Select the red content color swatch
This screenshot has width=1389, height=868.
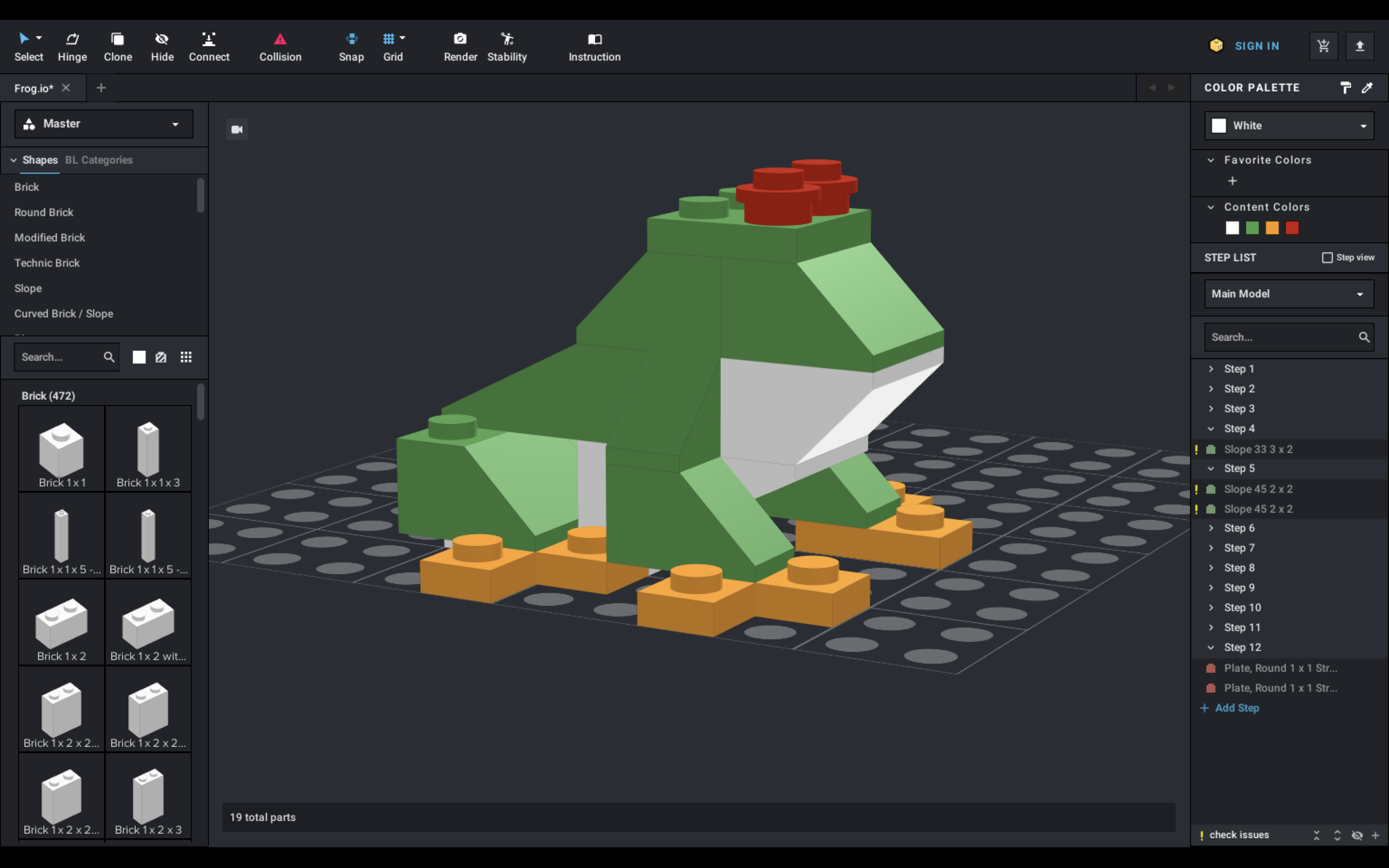tap(1292, 228)
